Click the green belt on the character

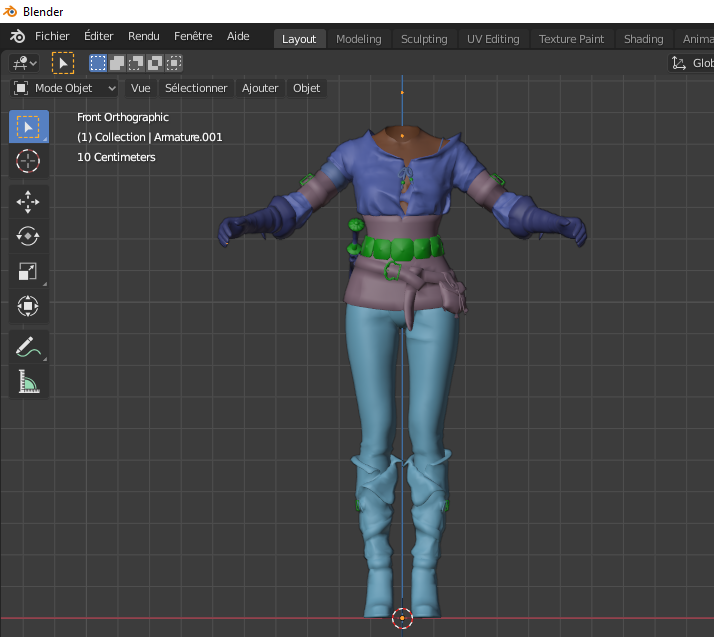(401, 248)
